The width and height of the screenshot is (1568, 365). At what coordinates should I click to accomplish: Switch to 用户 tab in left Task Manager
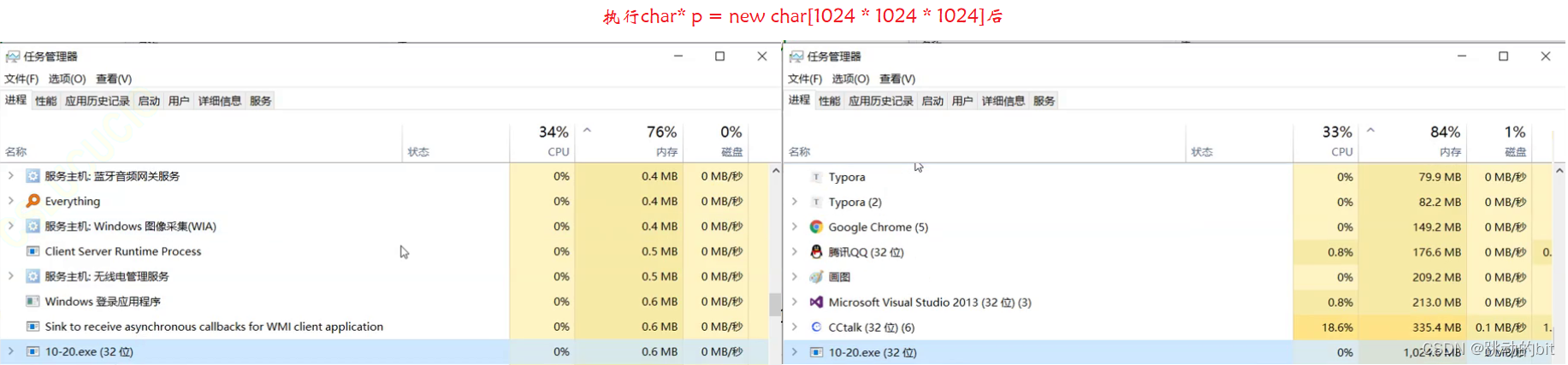click(179, 101)
